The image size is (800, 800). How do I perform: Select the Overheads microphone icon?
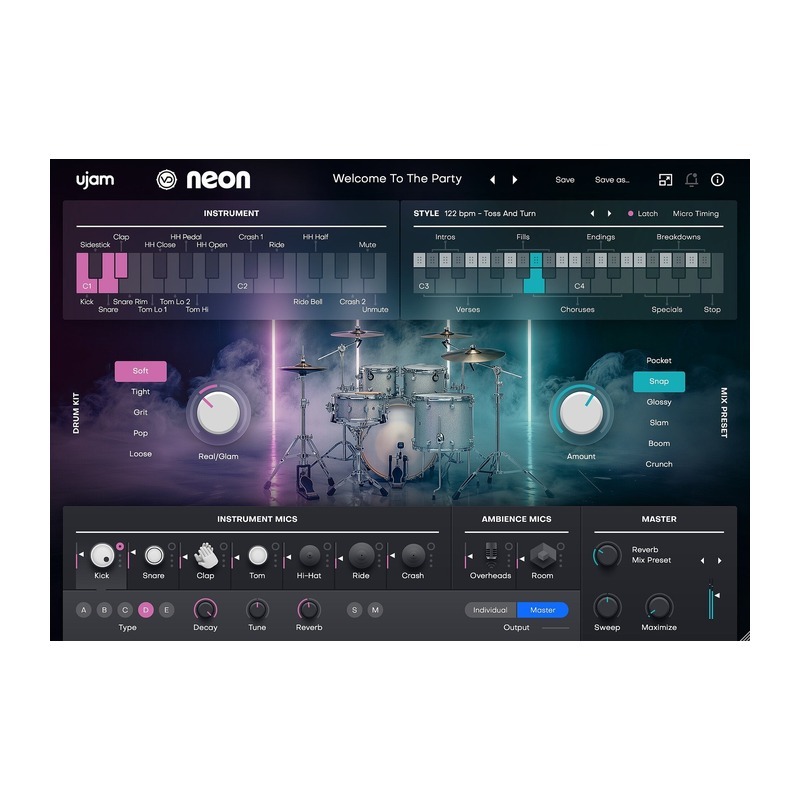491,556
